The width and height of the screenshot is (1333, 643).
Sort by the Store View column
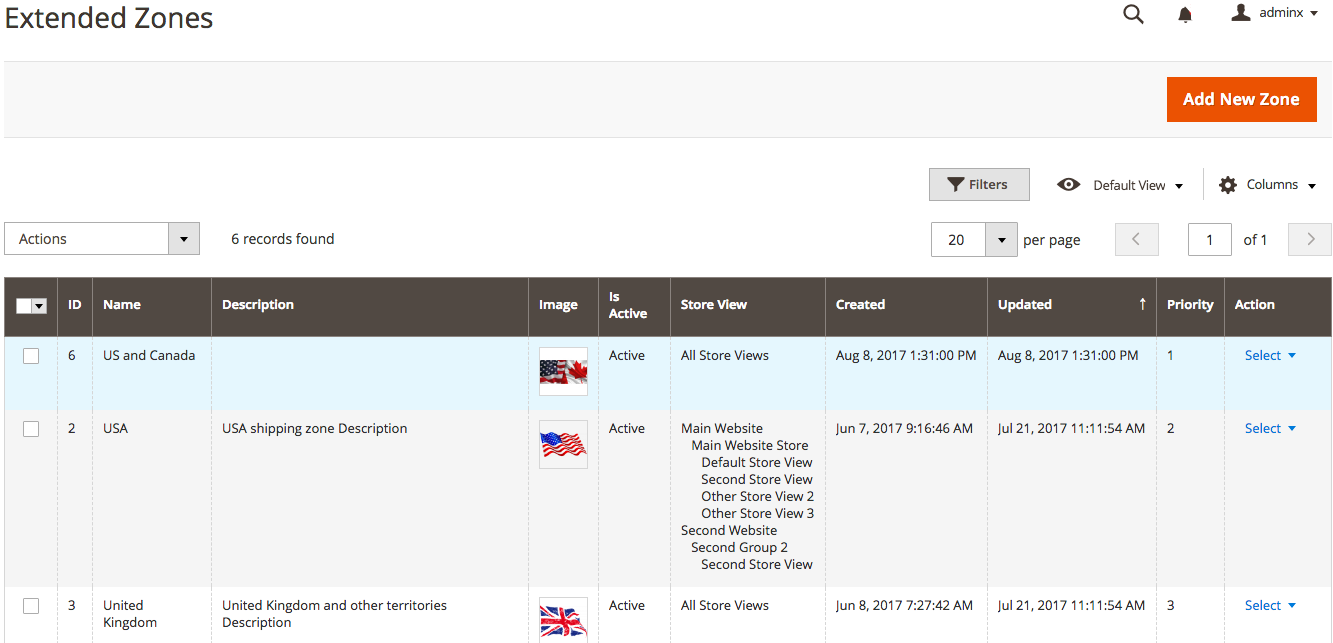click(x=748, y=305)
